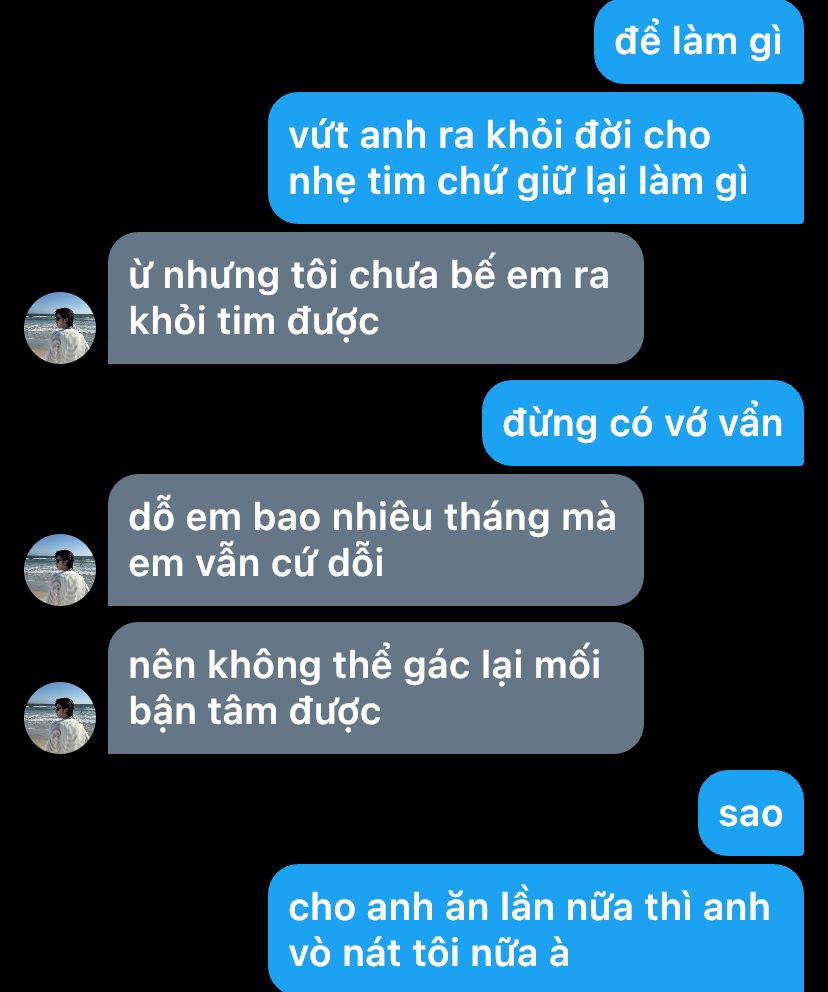
Task: Tap the text line 'bận tâm được'
Action: (x=254, y=712)
